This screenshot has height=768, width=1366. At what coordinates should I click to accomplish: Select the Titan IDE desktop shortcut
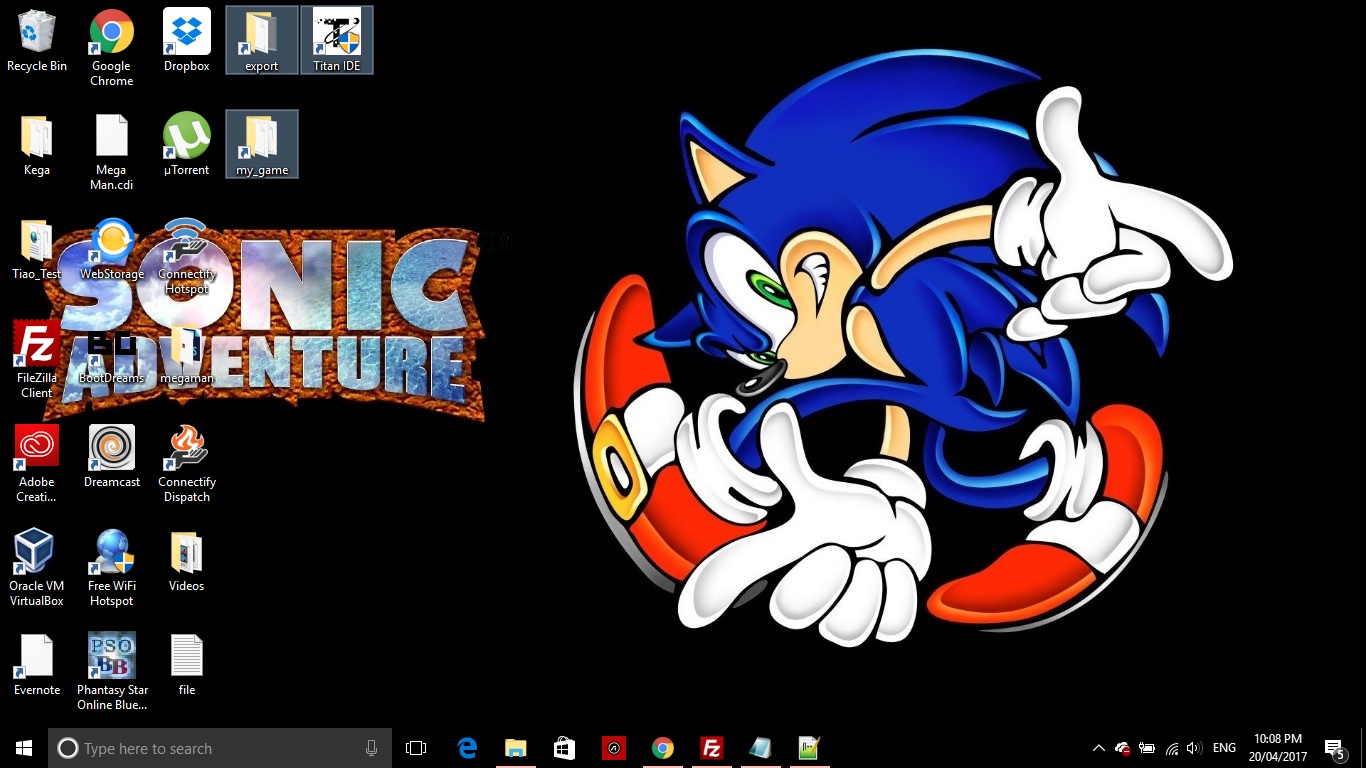click(337, 40)
